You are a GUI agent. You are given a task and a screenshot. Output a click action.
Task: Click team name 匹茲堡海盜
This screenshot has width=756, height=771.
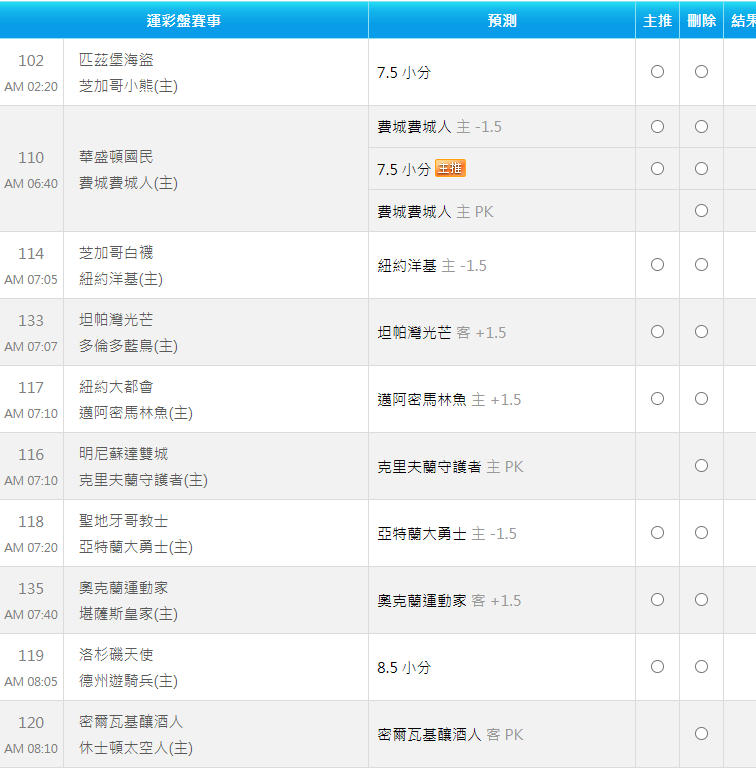pos(116,60)
